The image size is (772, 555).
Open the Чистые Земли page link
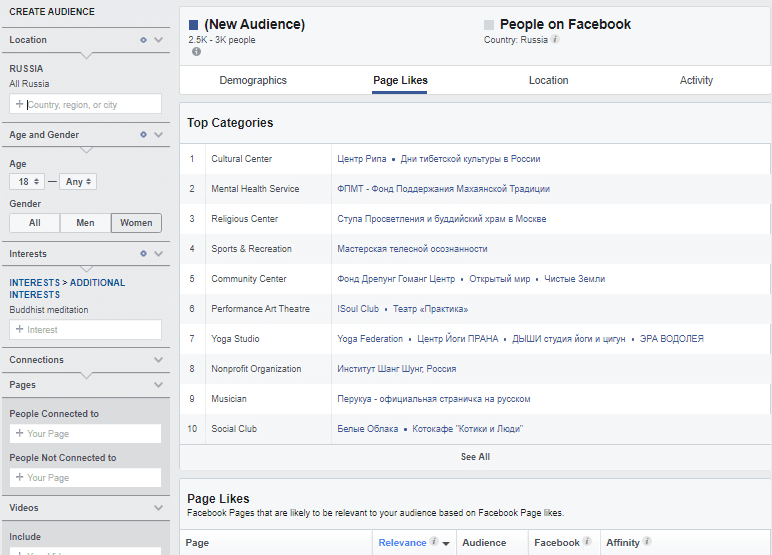click(x=575, y=279)
